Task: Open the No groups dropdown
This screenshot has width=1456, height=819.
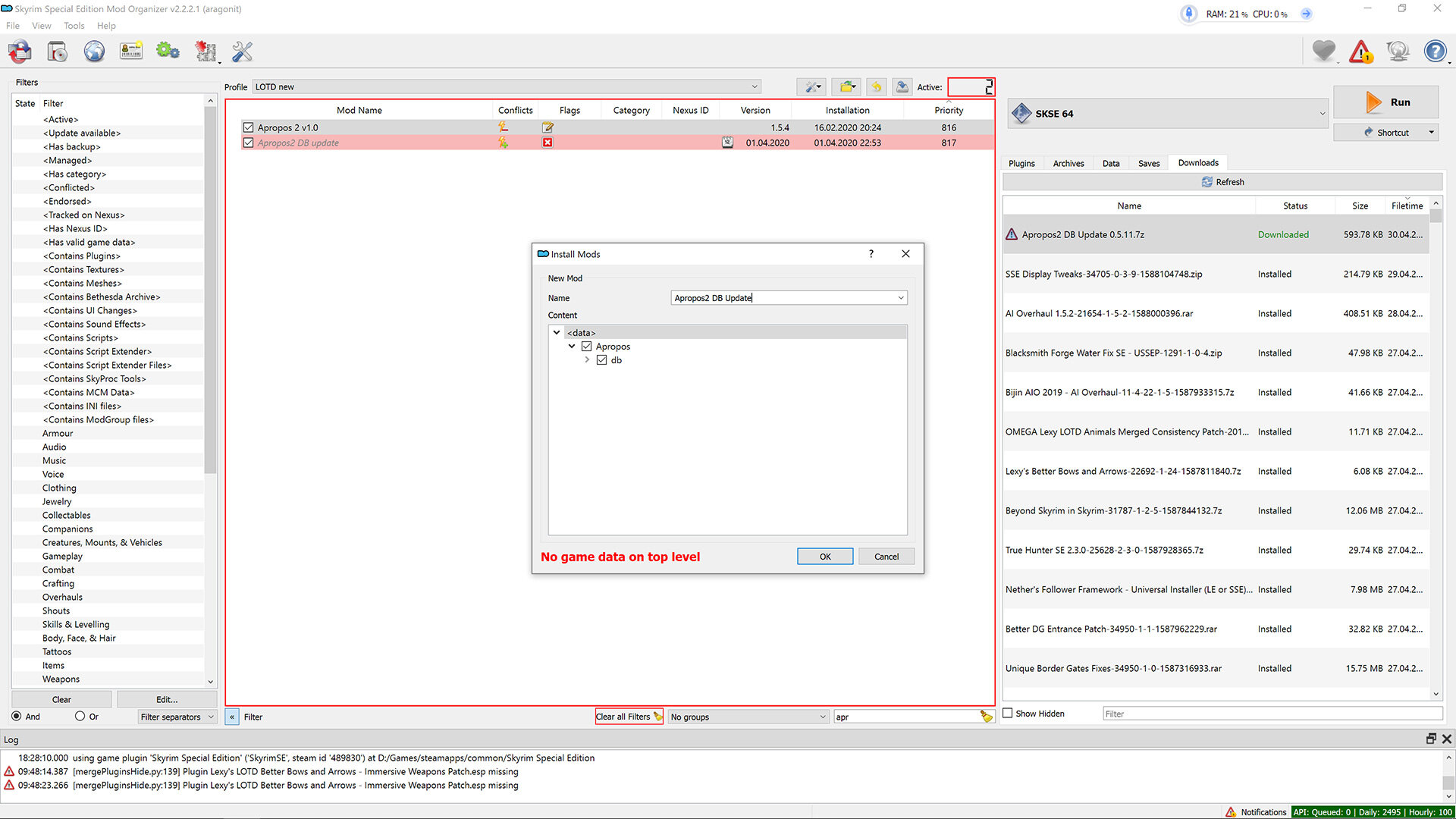Action: [748, 717]
